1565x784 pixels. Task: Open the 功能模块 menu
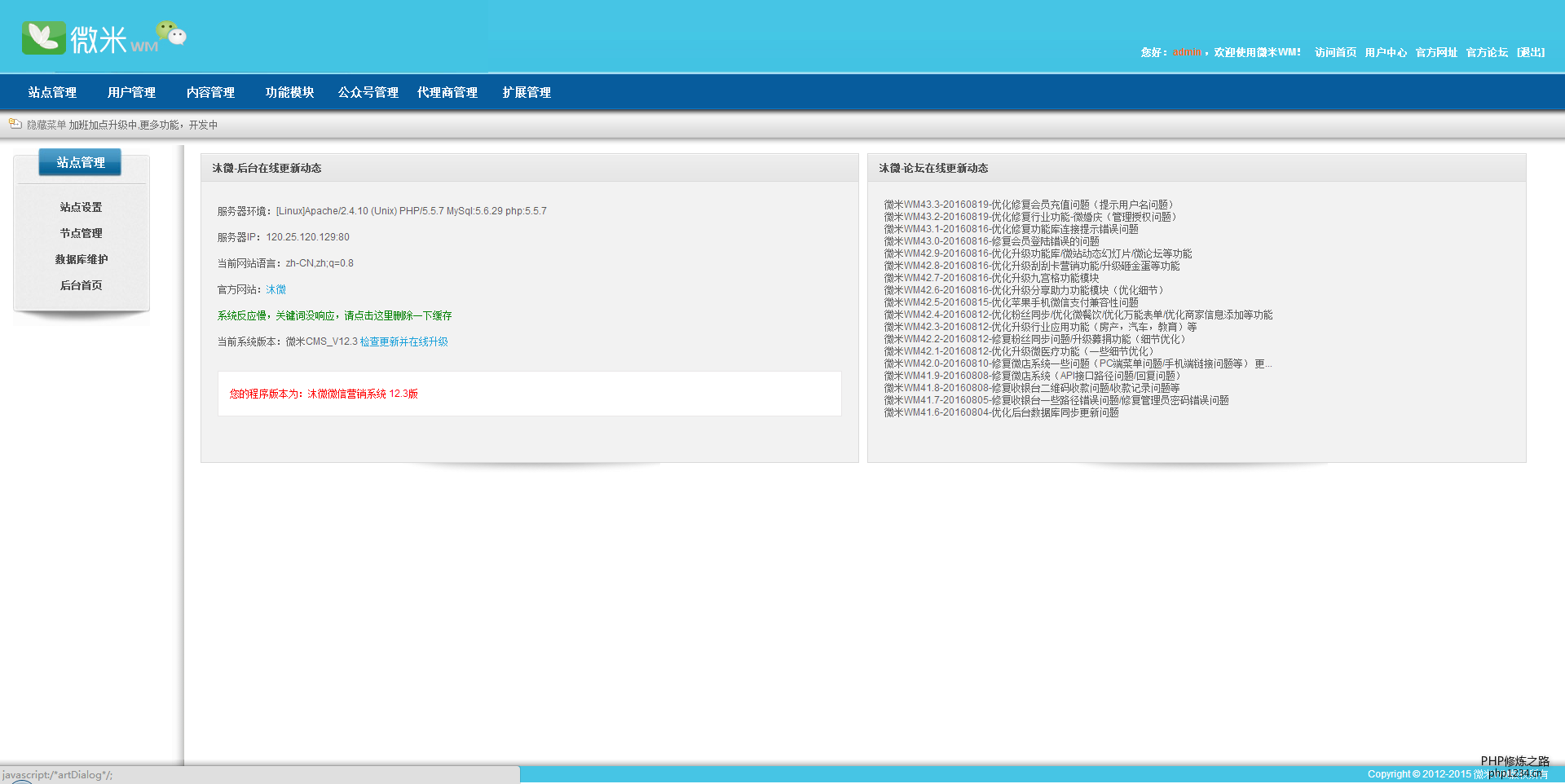click(x=289, y=92)
